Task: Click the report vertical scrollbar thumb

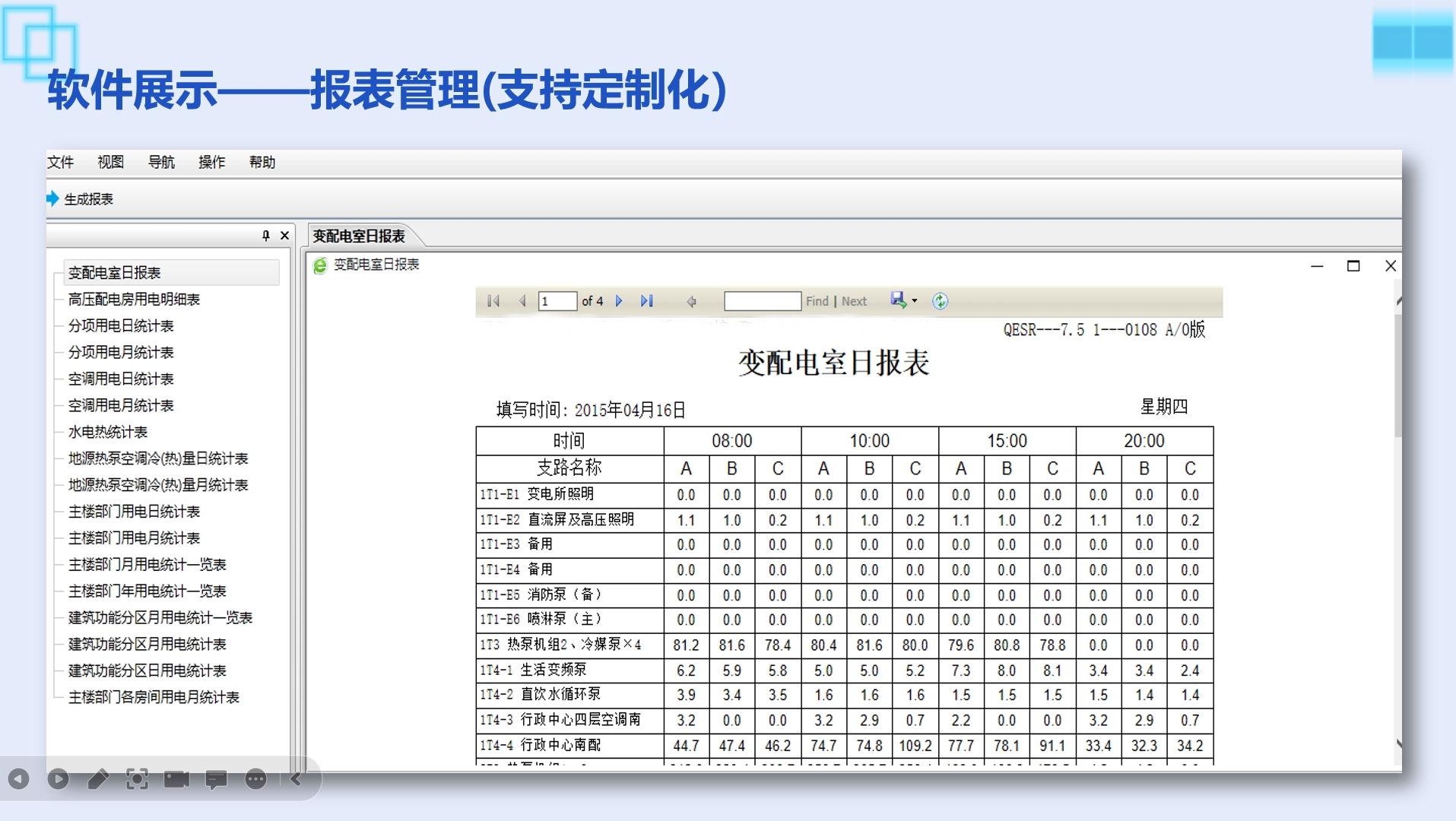Action: tap(1397, 374)
